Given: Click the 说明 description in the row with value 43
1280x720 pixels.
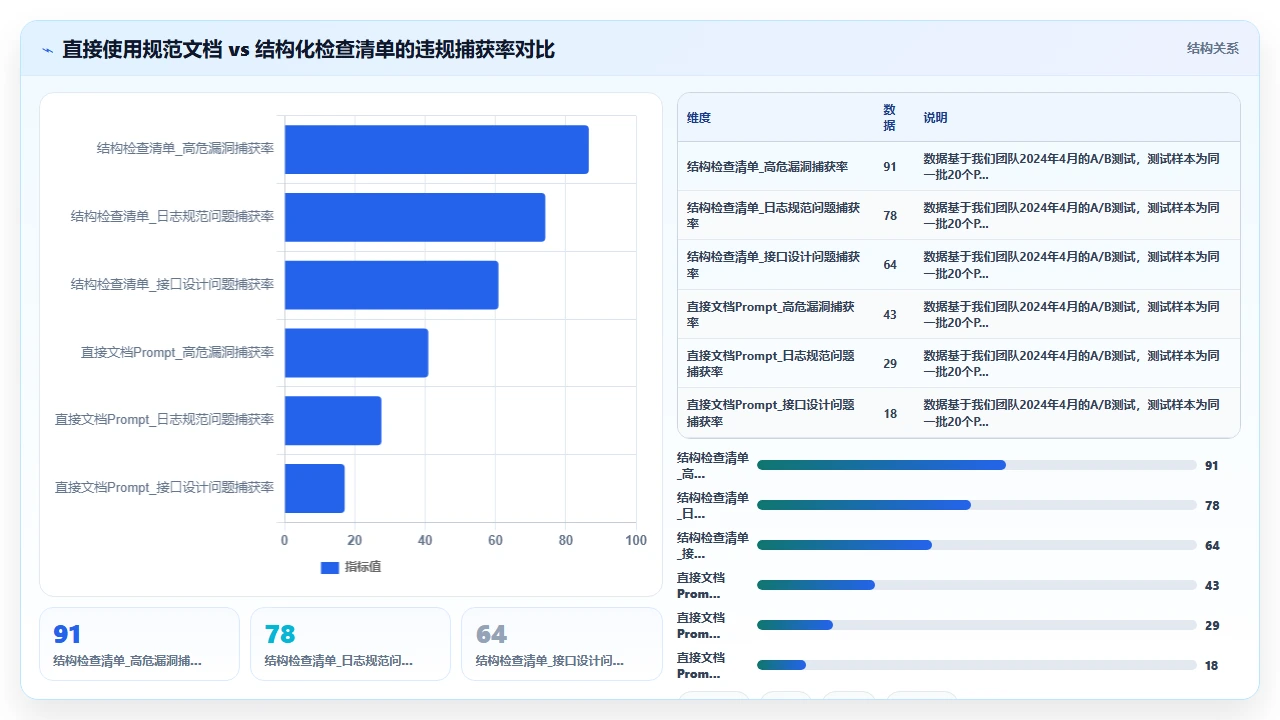Looking at the screenshot, I should tap(1072, 315).
